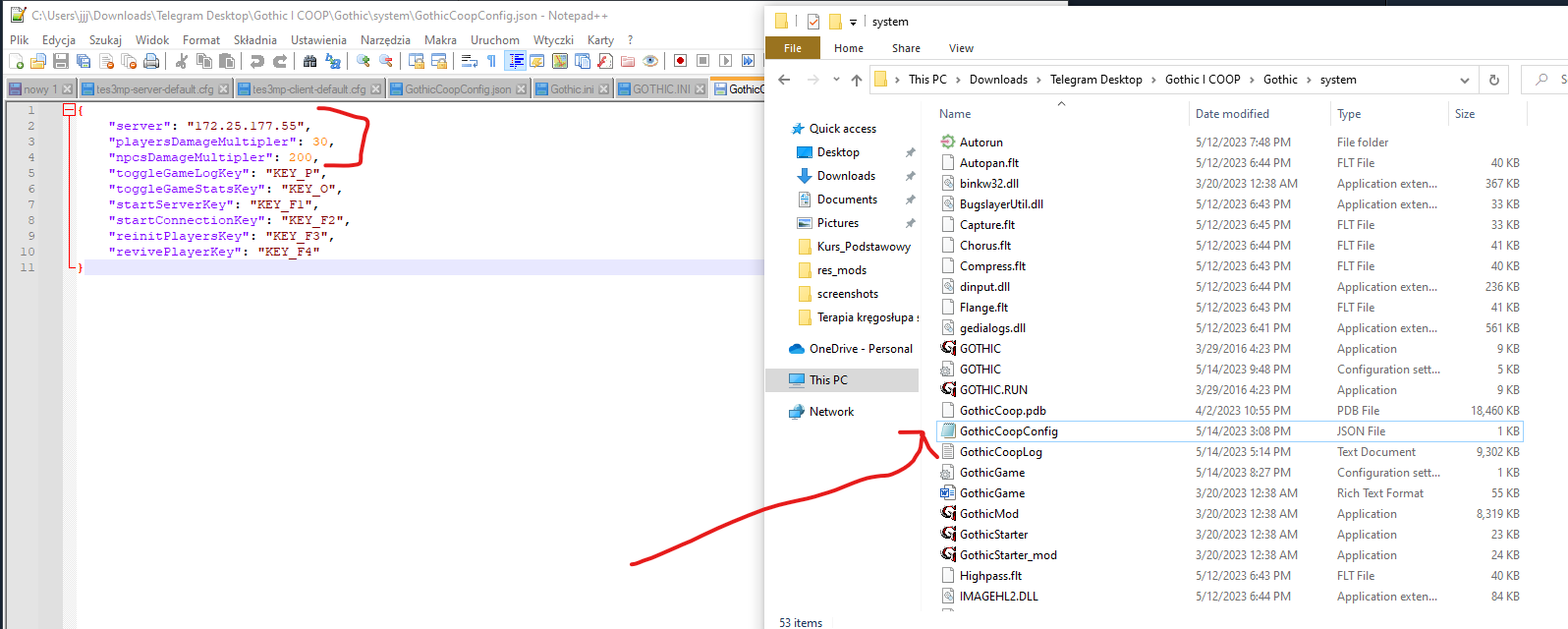Click the Cut scissors icon
This screenshot has width=1568, height=629.
click(x=181, y=61)
